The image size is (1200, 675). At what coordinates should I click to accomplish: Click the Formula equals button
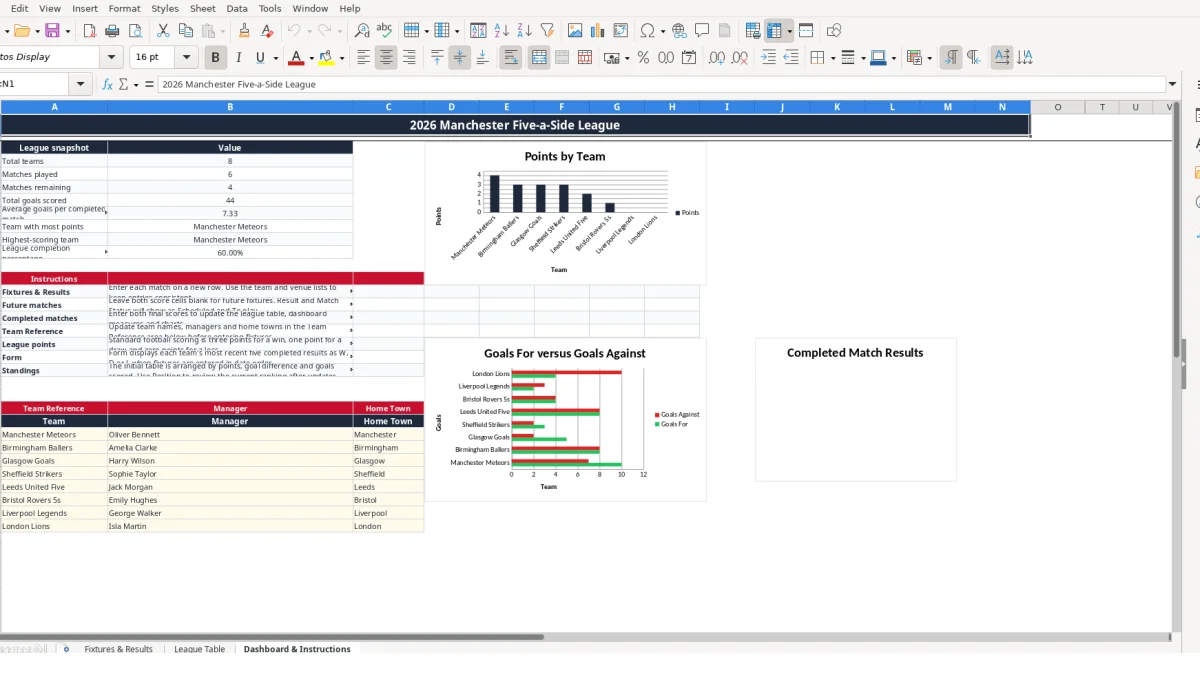149,84
